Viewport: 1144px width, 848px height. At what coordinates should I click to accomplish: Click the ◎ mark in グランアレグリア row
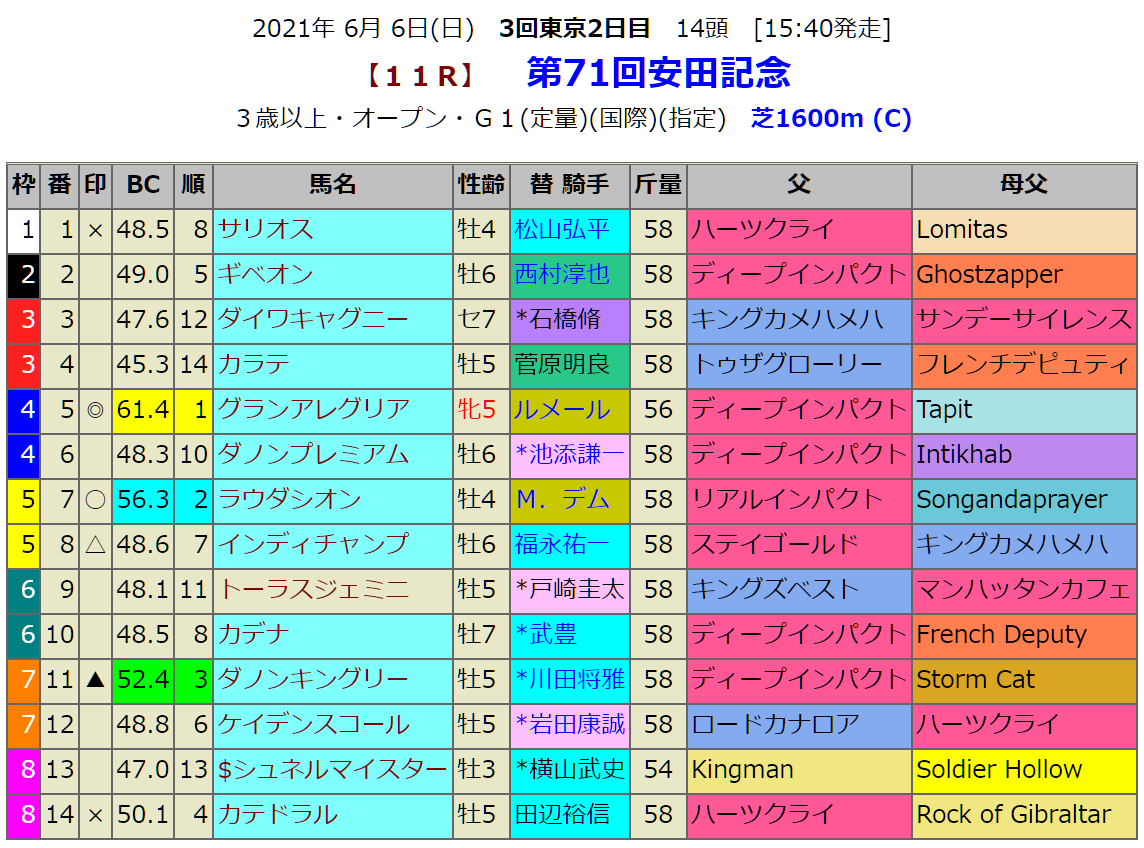[95, 410]
